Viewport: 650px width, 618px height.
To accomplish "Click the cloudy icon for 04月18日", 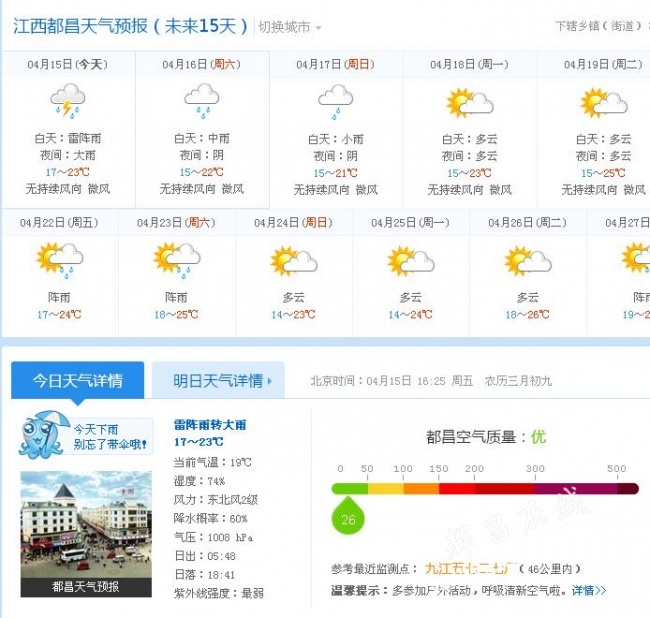I will [x=470, y=102].
